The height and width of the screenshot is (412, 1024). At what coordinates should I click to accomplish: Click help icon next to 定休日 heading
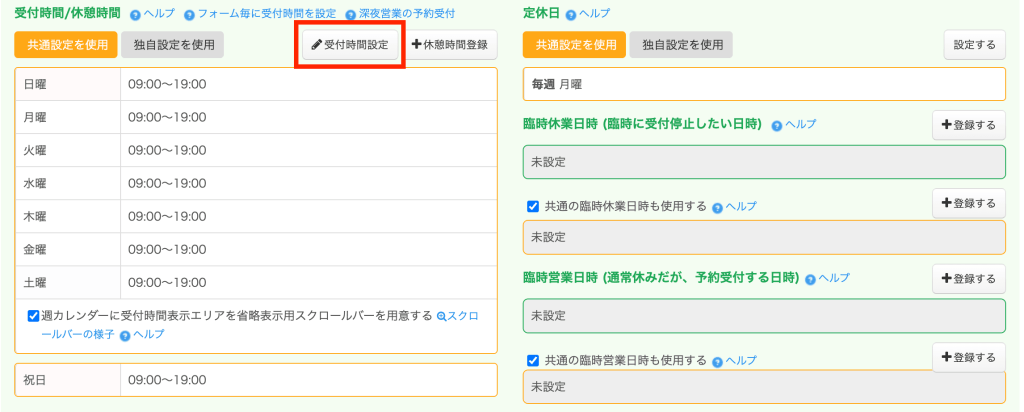[x=571, y=15]
